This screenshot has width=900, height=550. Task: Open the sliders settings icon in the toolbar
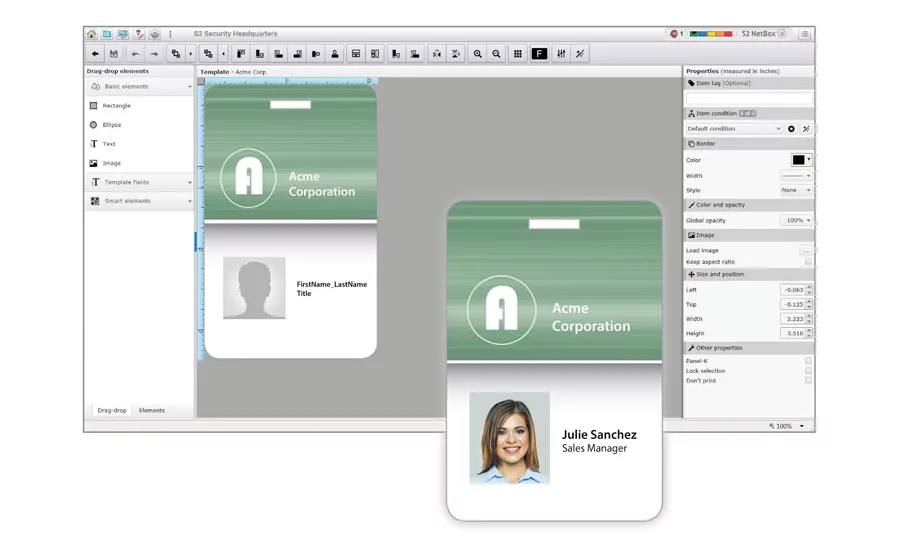click(561, 54)
